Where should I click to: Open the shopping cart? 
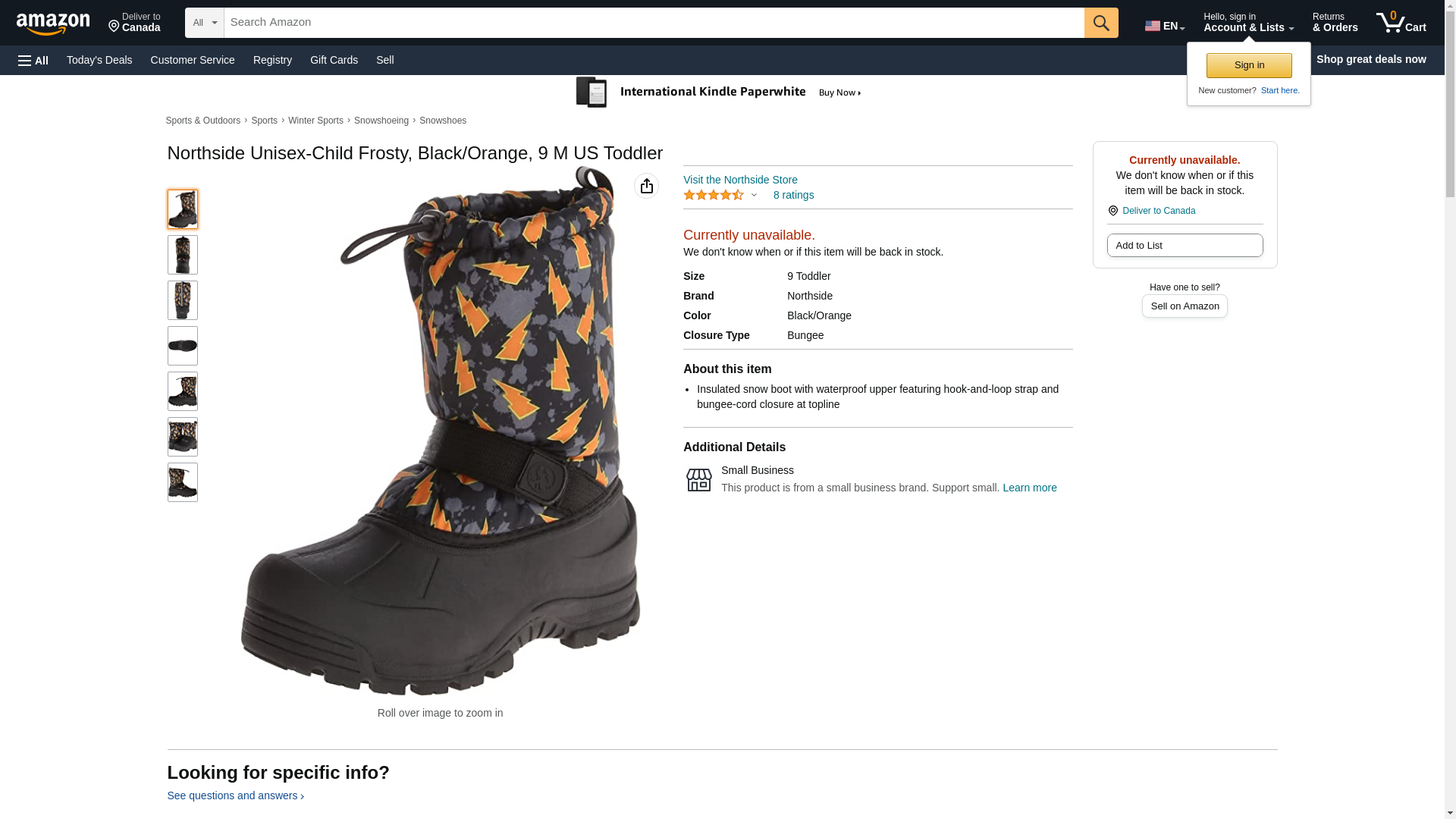[1401, 23]
